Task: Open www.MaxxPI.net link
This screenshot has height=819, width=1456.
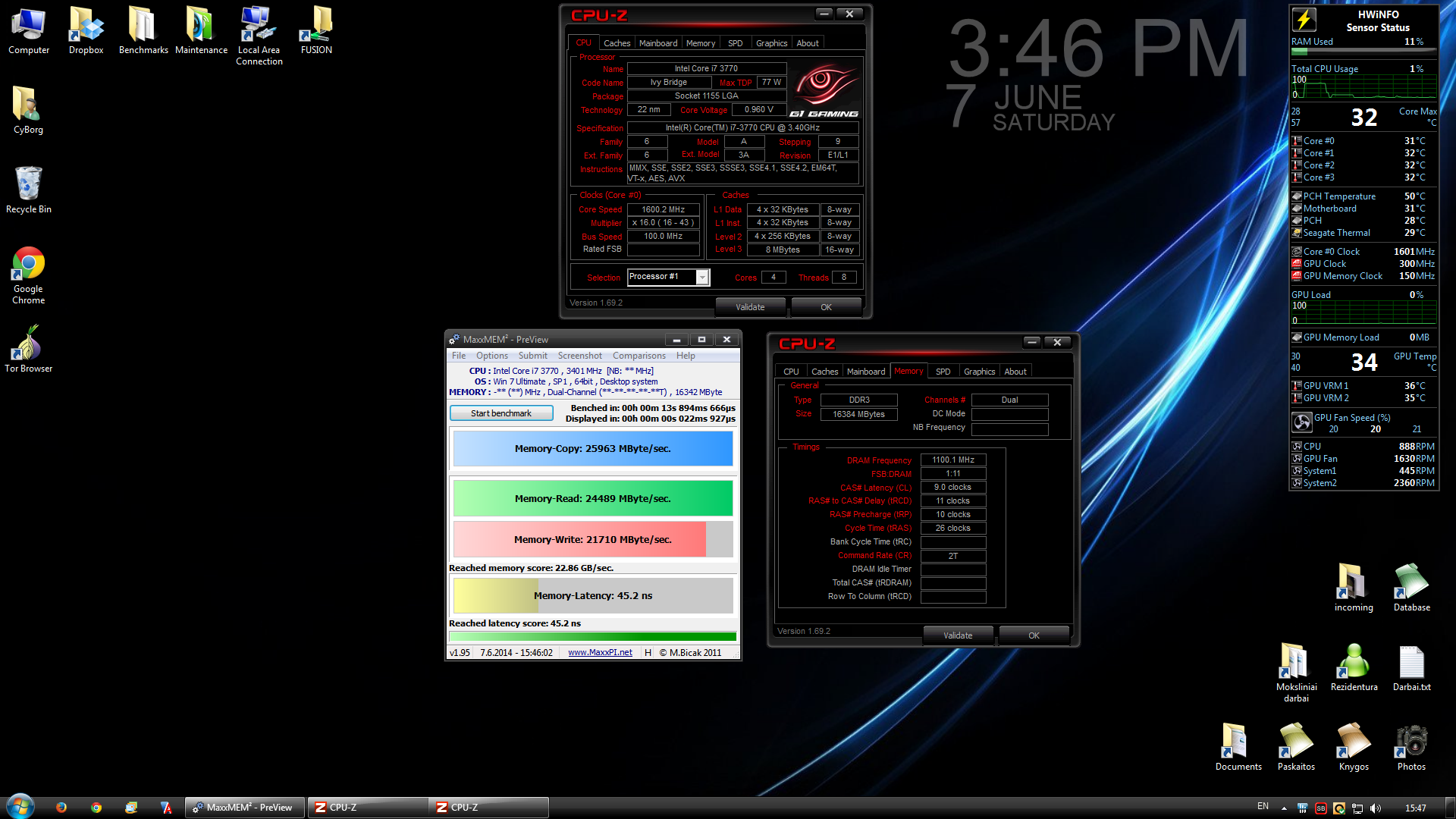Action: click(600, 652)
